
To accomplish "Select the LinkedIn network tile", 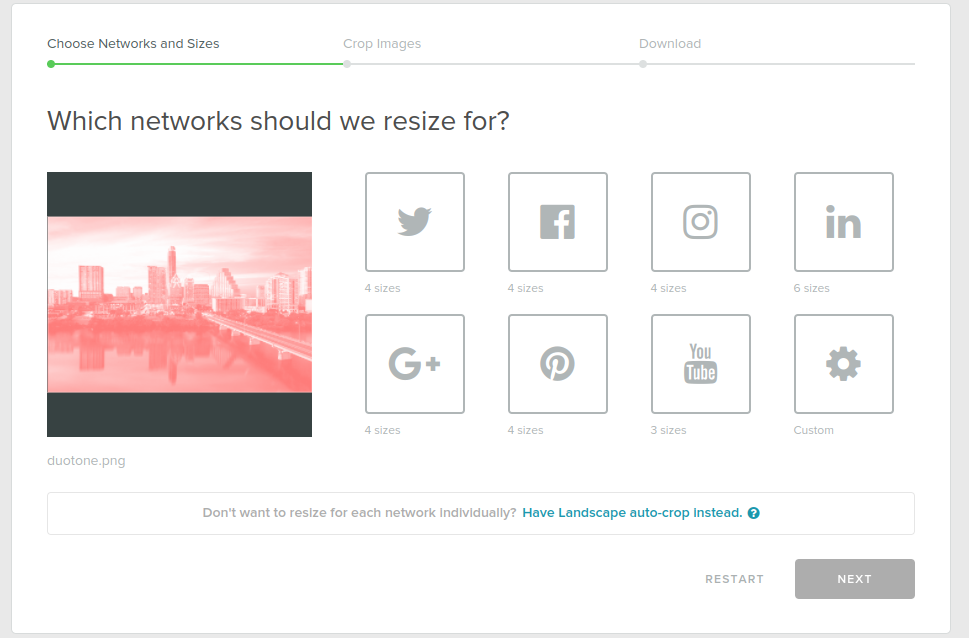I will (x=843, y=222).
